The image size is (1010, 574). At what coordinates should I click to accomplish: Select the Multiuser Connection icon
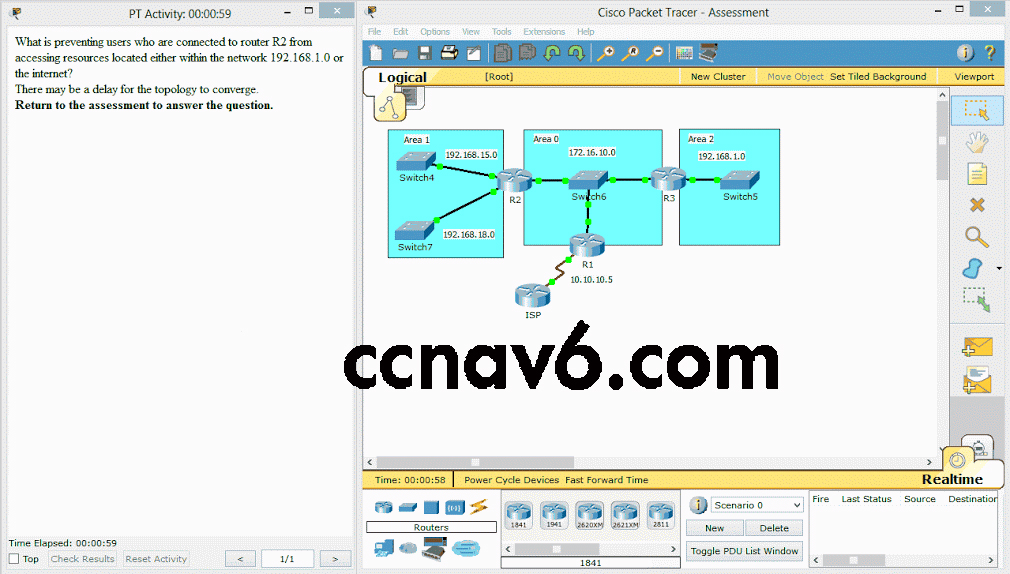point(466,549)
